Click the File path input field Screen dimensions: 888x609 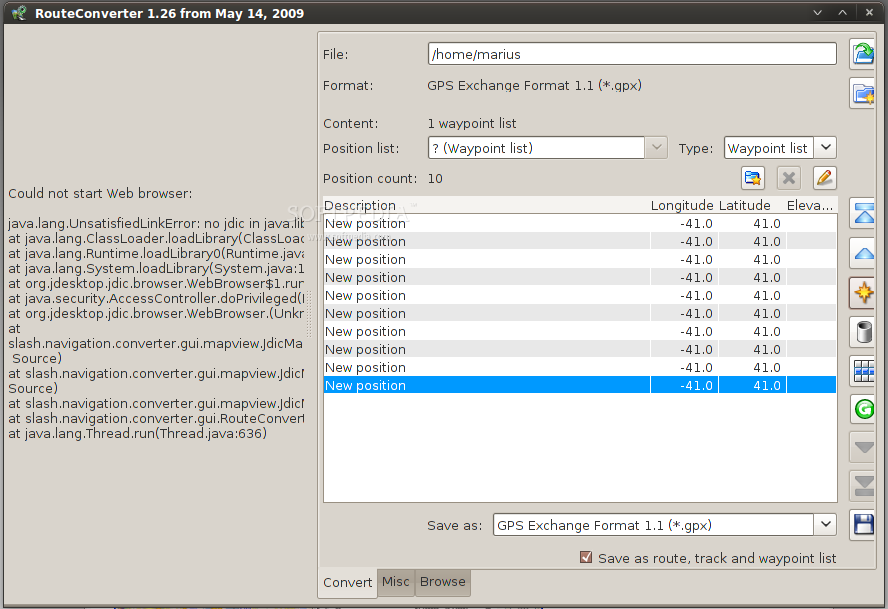click(632, 54)
